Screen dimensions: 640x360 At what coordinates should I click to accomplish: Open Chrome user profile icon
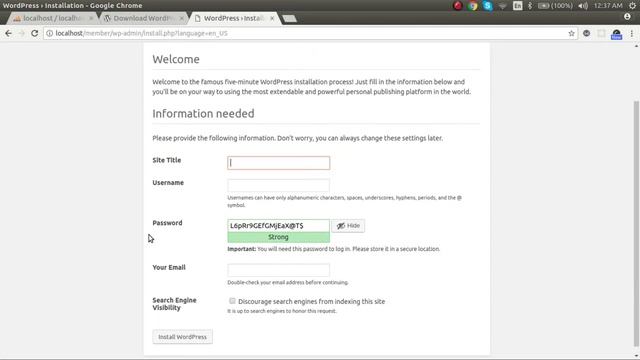627,17
